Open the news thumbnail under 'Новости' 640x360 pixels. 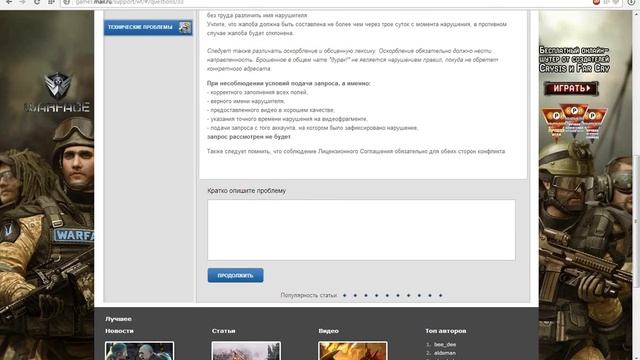pos(140,351)
